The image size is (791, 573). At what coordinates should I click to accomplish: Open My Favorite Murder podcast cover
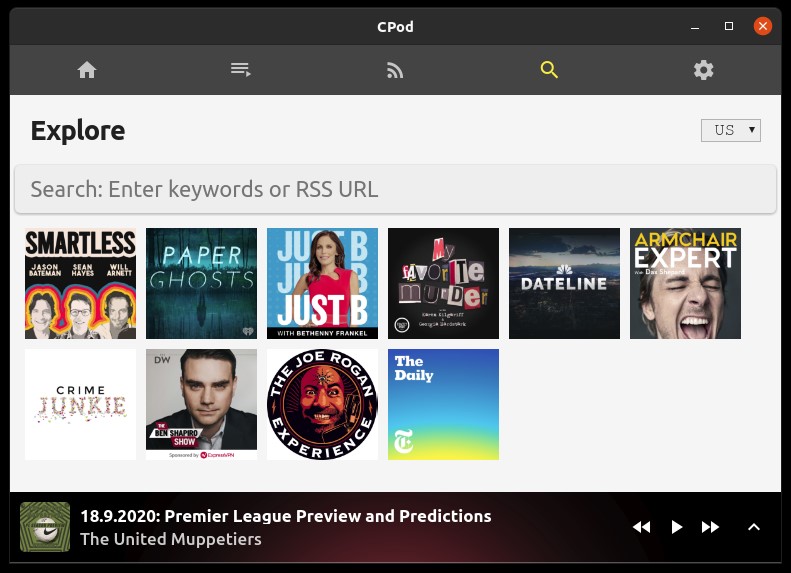pos(443,283)
